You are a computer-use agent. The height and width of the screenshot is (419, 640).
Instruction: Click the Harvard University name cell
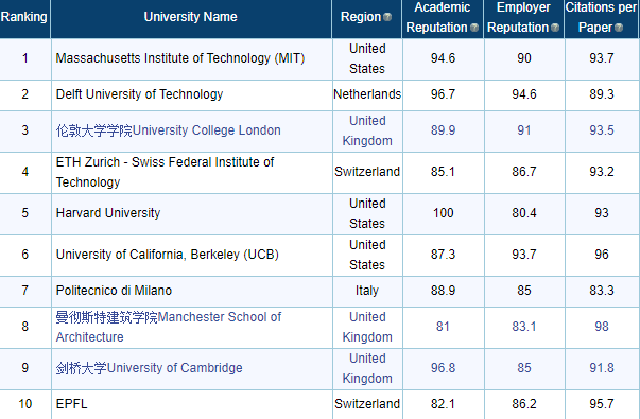pyautogui.click(x=108, y=213)
